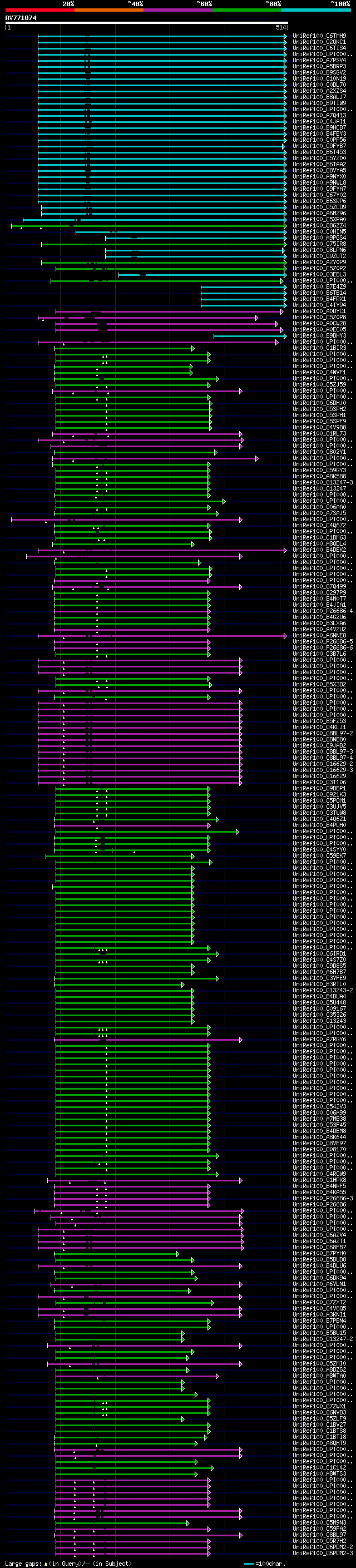Select hit label UniRef100_P26686-4
The width and height of the screenshot is (356, 1568).
click(323, 611)
